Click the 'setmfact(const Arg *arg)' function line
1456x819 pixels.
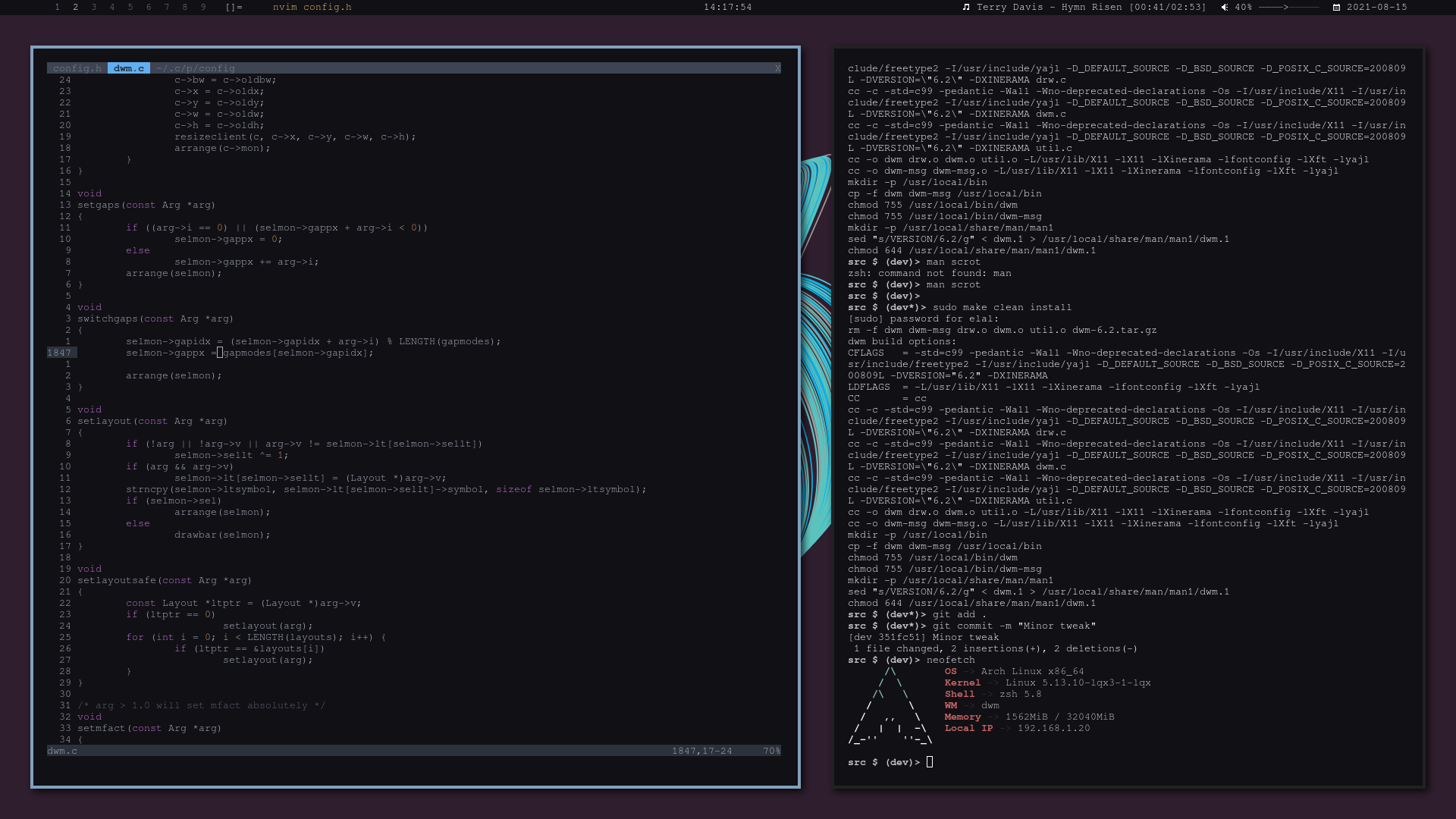click(x=149, y=728)
